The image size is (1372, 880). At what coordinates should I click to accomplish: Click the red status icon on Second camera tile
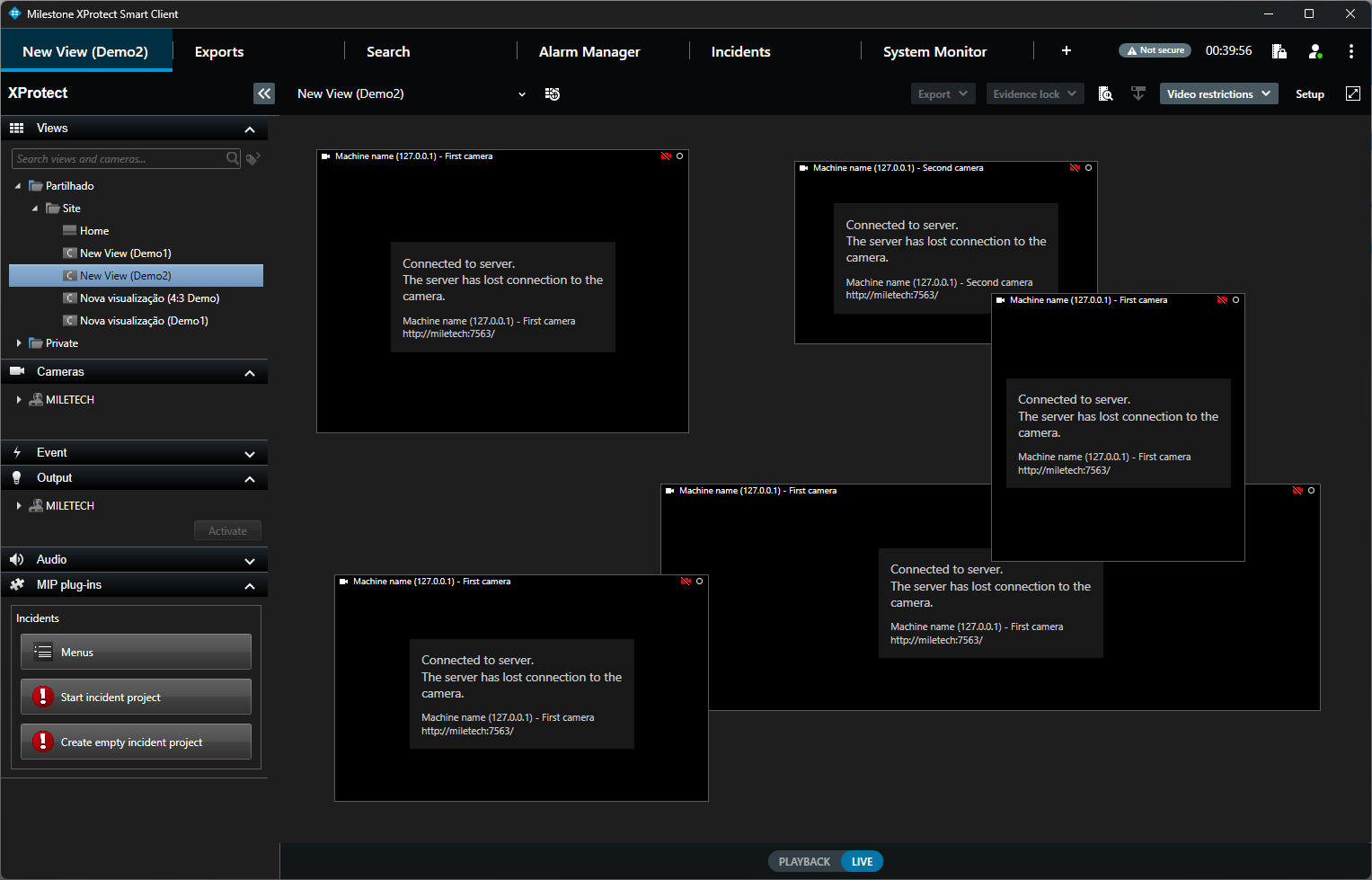click(1075, 168)
